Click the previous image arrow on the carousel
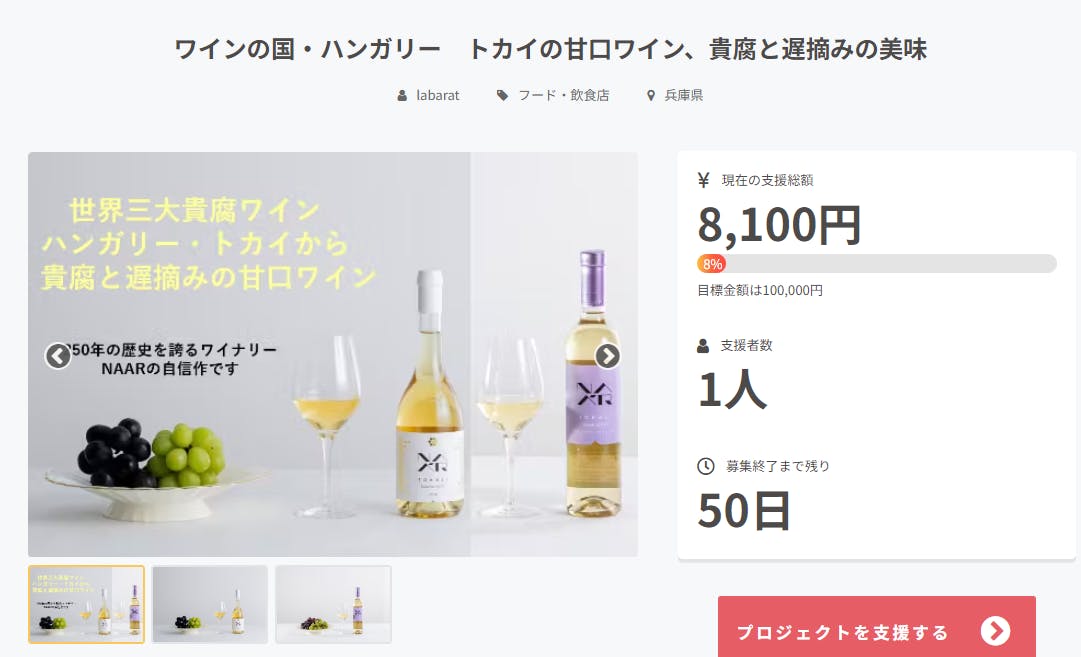1081x657 pixels. click(58, 356)
